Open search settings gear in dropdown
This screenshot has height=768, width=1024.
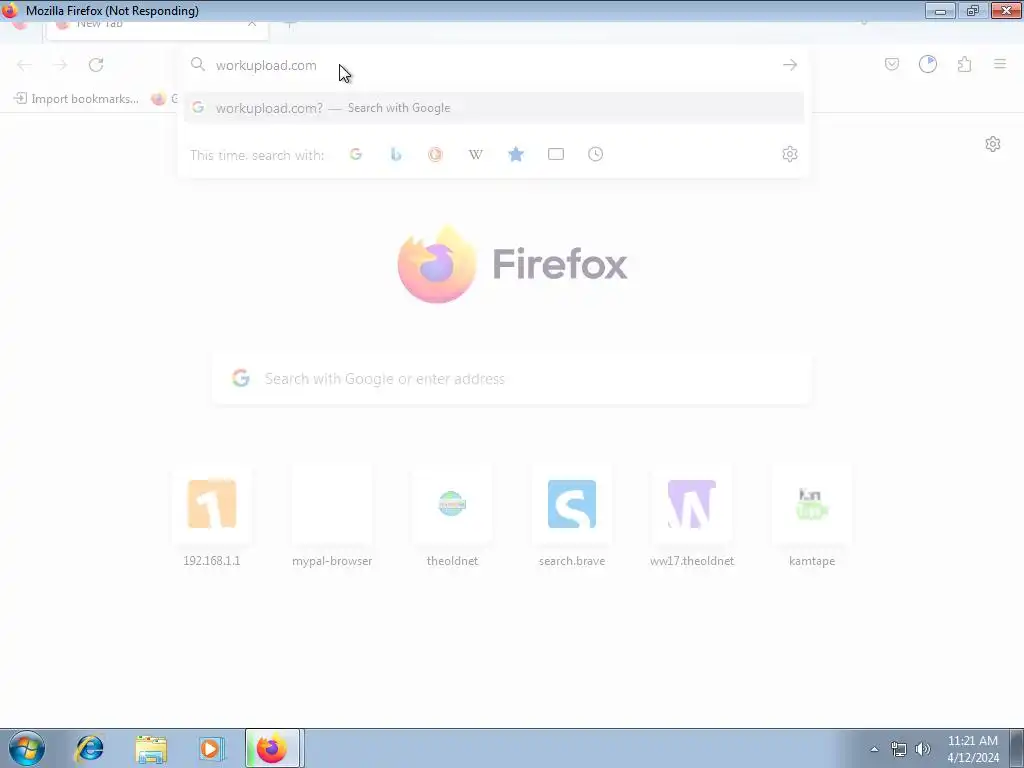[790, 154]
